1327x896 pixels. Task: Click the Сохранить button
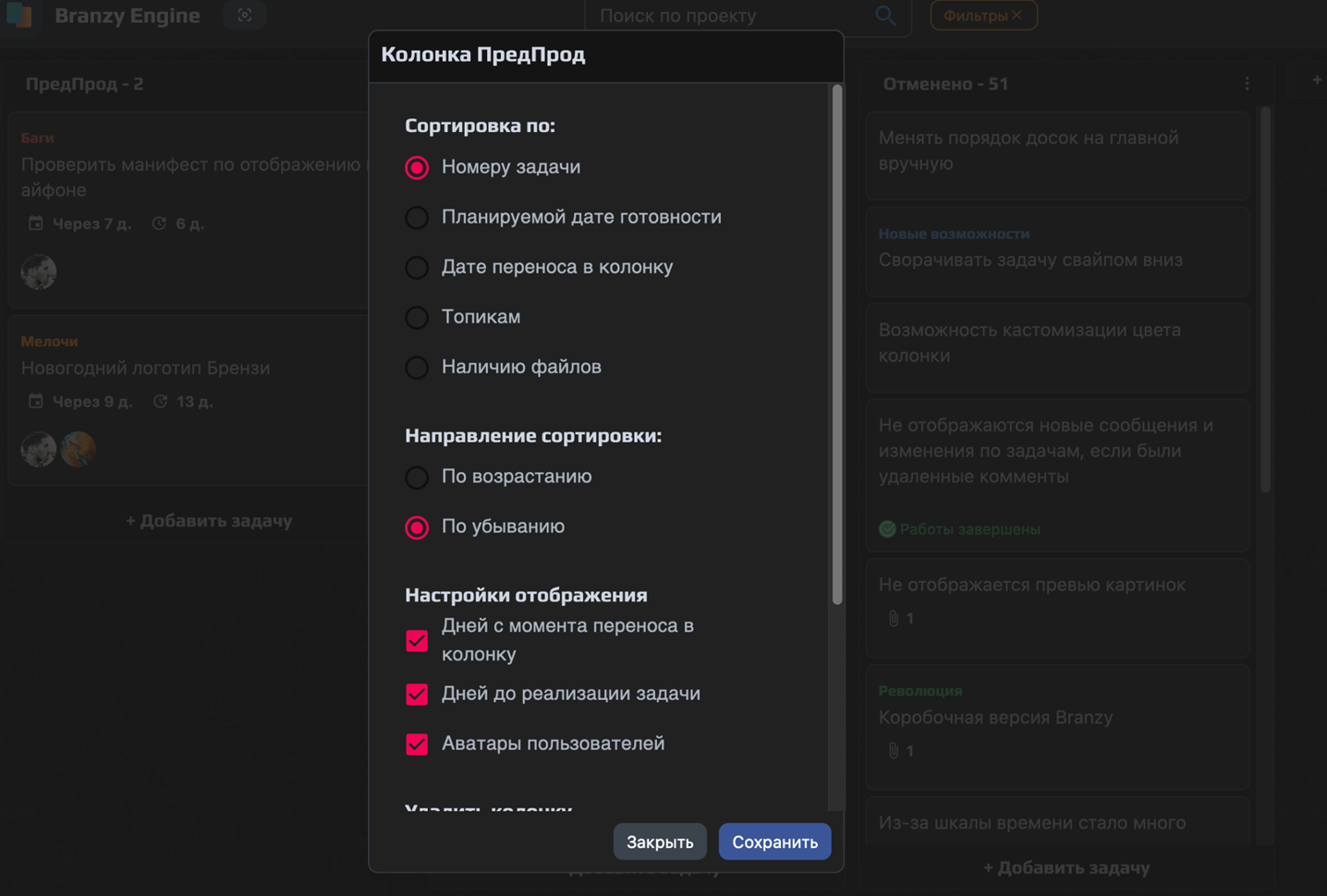pyautogui.click(x=774, y=842)
